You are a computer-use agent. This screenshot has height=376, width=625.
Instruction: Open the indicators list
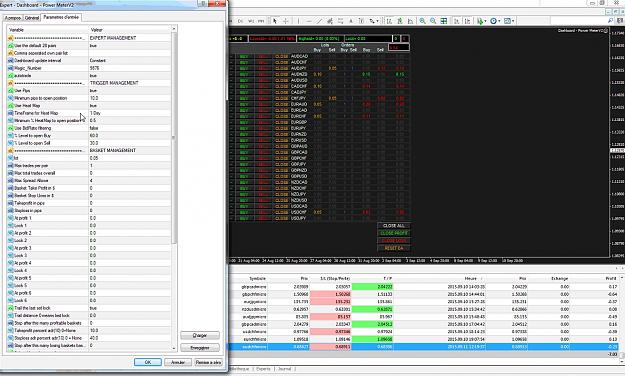[x=480, y=21]
